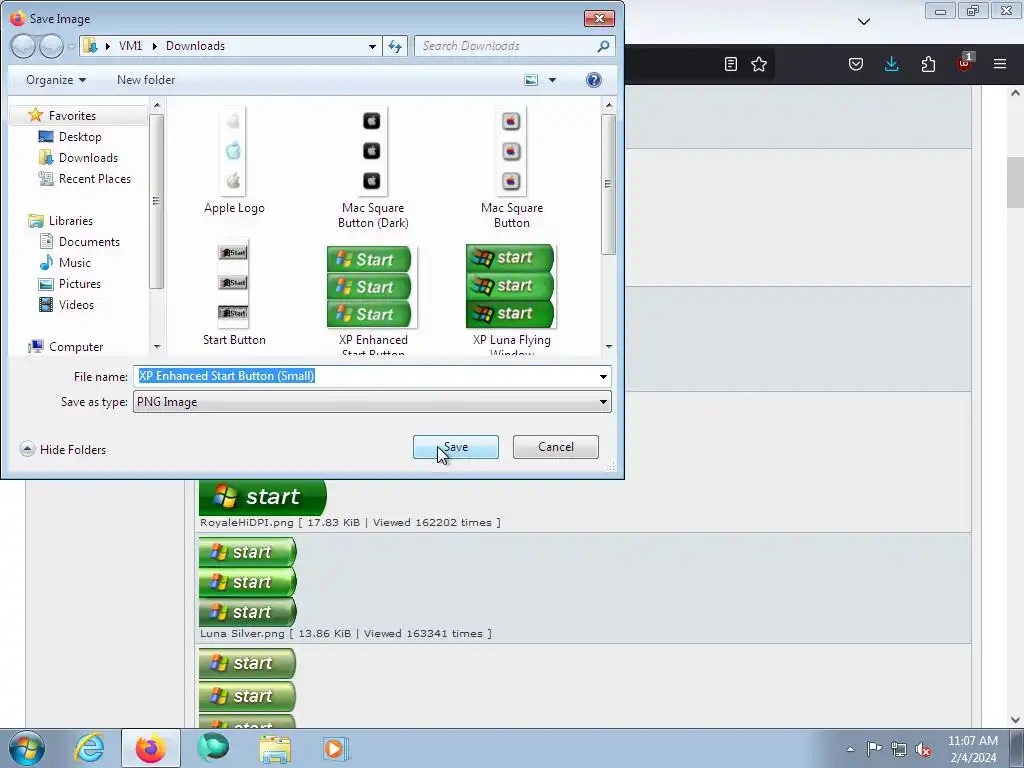Image resolution: width=1024 pixels, height=768 pixels.
Task: Select the XP Enhanced Start Button file
Action: (373, 299)
